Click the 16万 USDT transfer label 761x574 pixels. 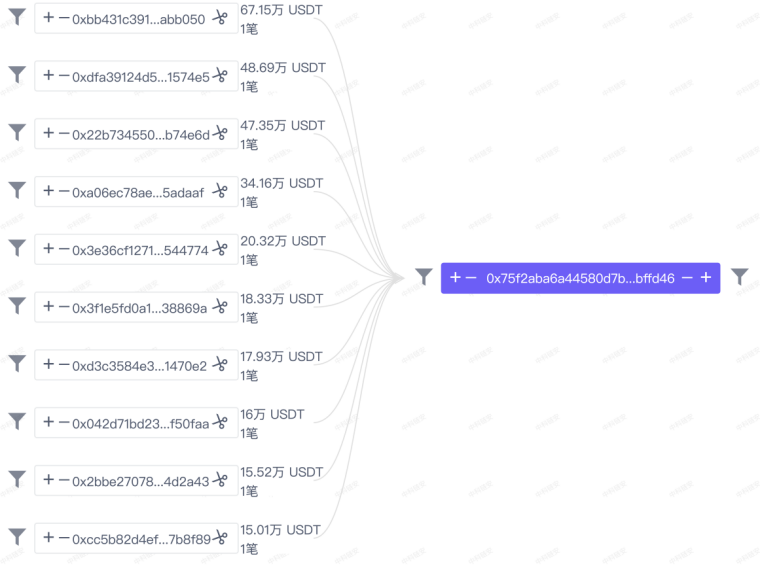[x=272, y=414]
